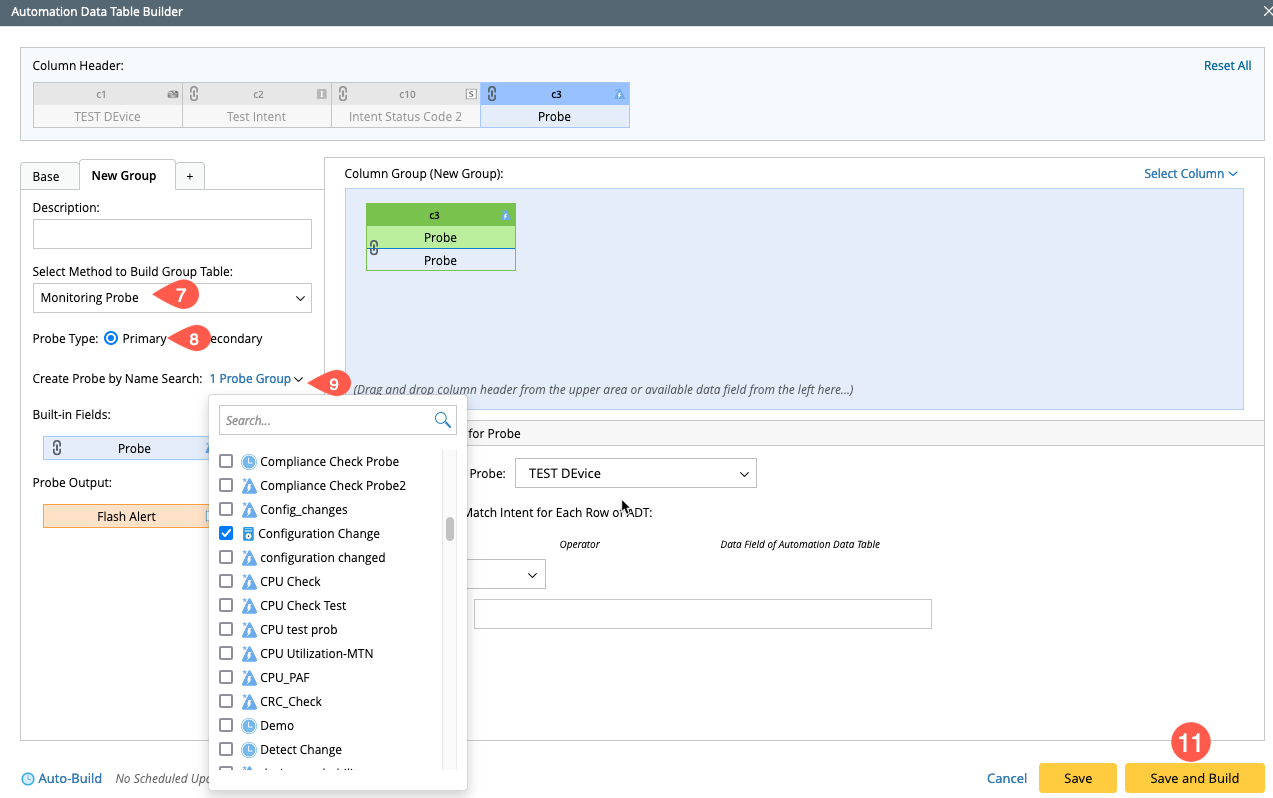Uncheck the Configuration Change checkbox
Image resolution: width=1273 pixels, height=798 pixels.
tap(226, 533)
